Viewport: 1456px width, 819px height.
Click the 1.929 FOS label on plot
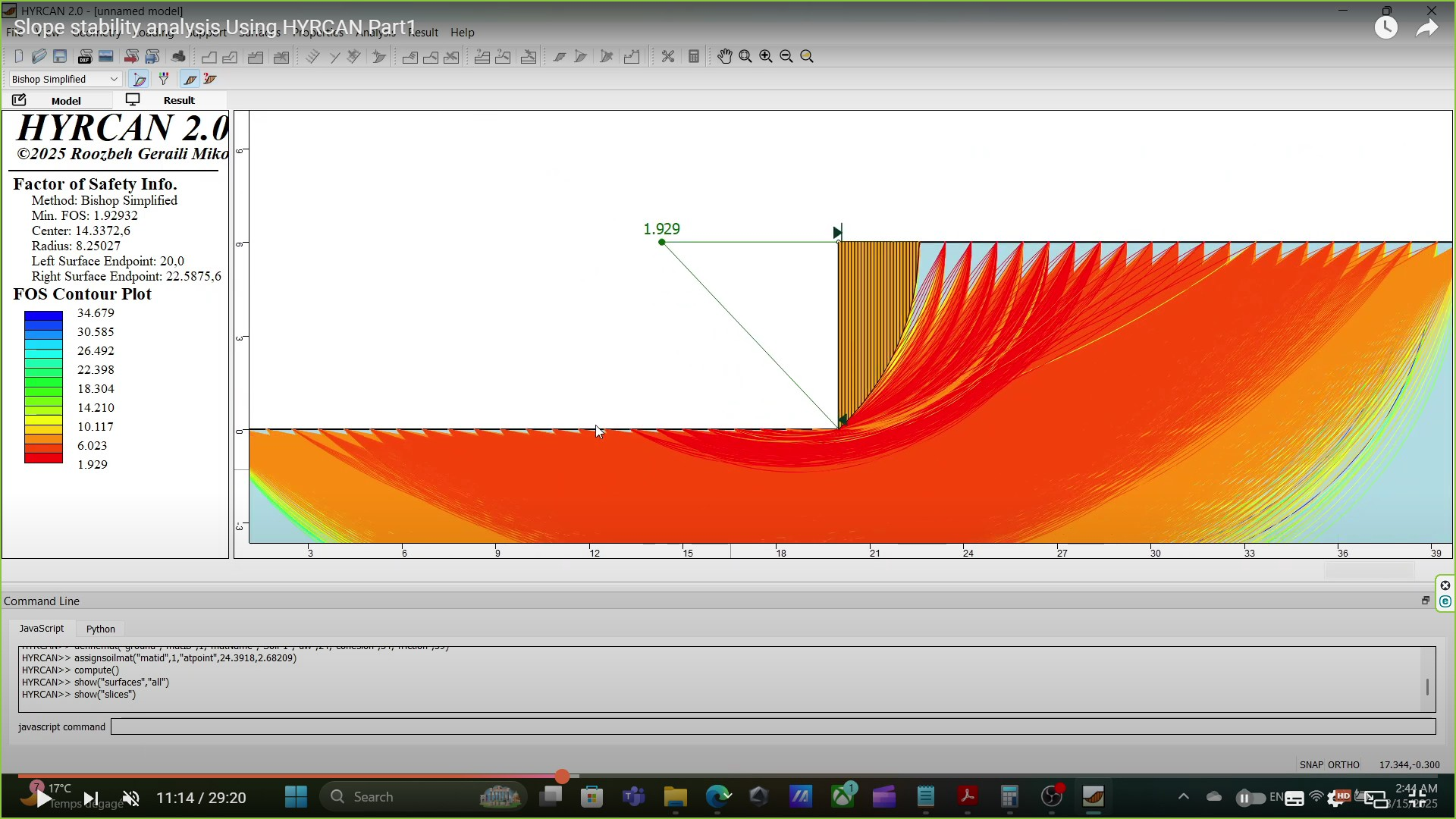coord(661,229)
